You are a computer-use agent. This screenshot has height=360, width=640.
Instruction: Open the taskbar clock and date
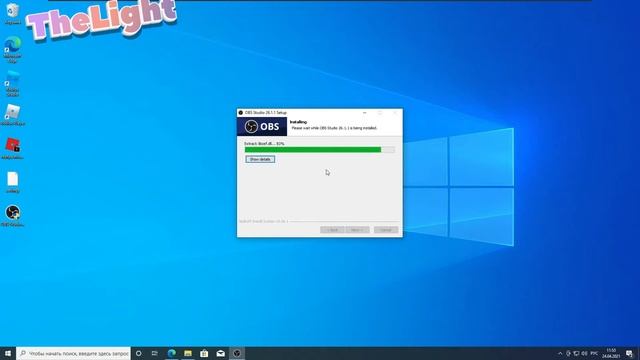point(611,353)
